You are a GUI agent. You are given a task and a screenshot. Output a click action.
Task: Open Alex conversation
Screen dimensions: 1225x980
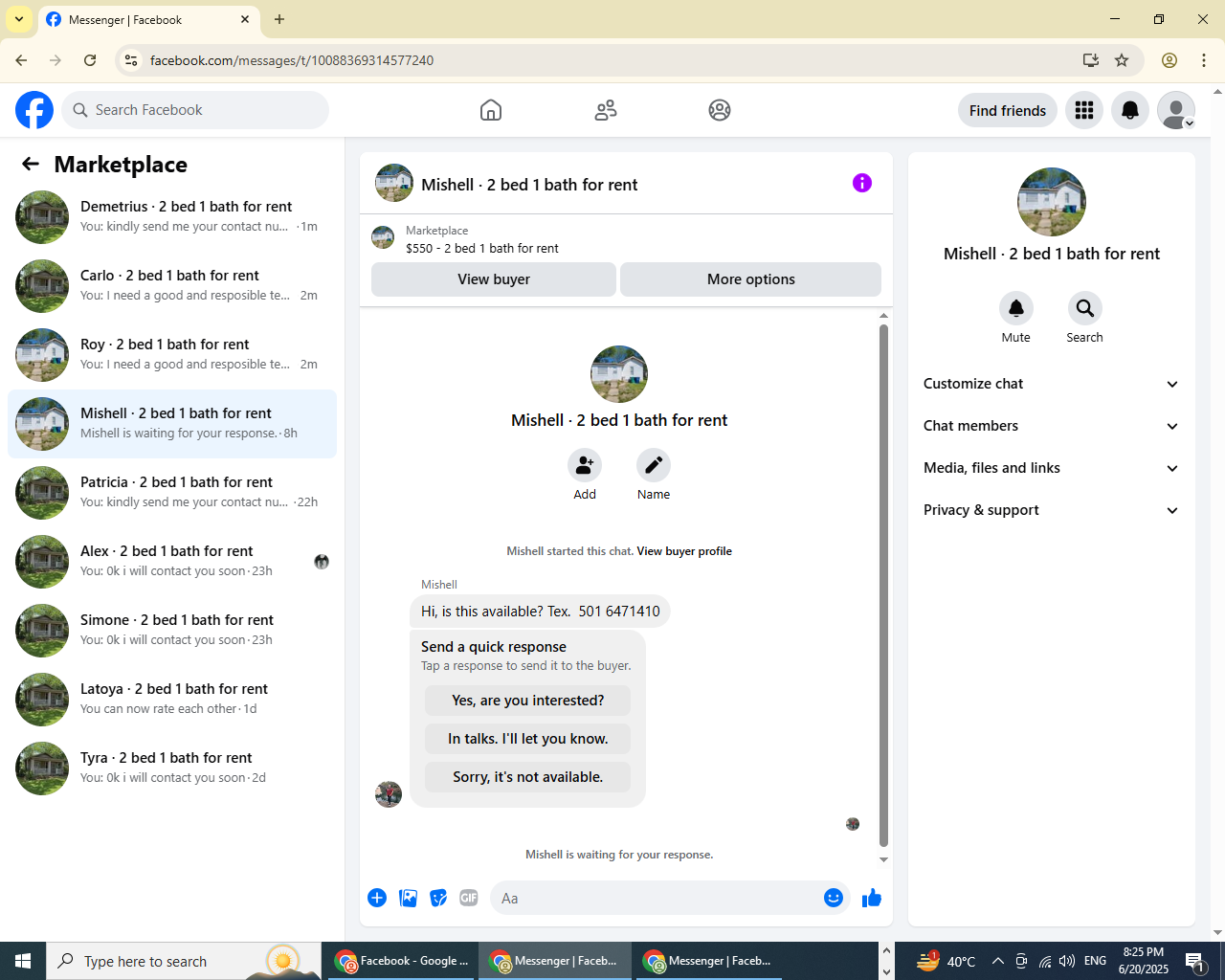point(172,562)
